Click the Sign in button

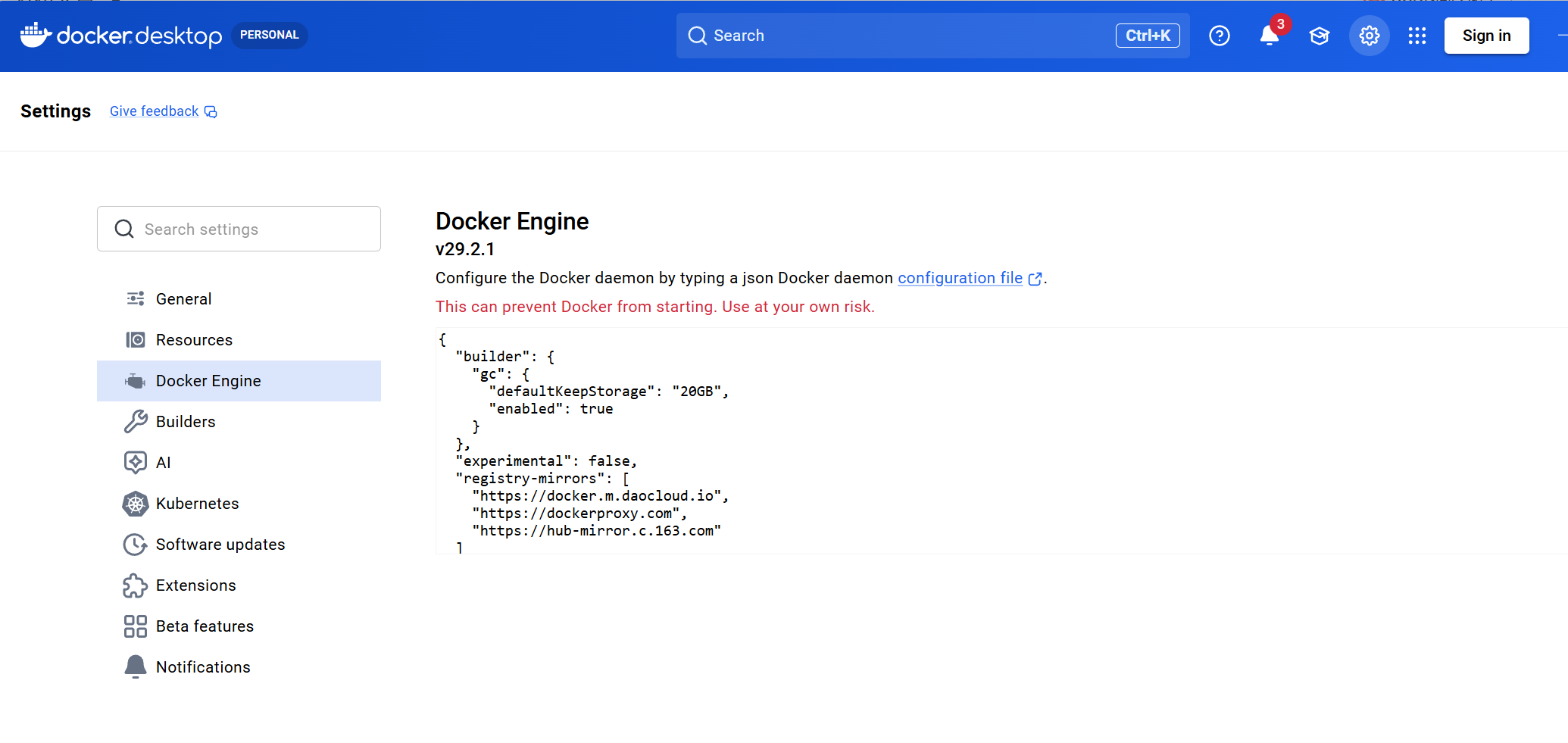point(1486,36)
